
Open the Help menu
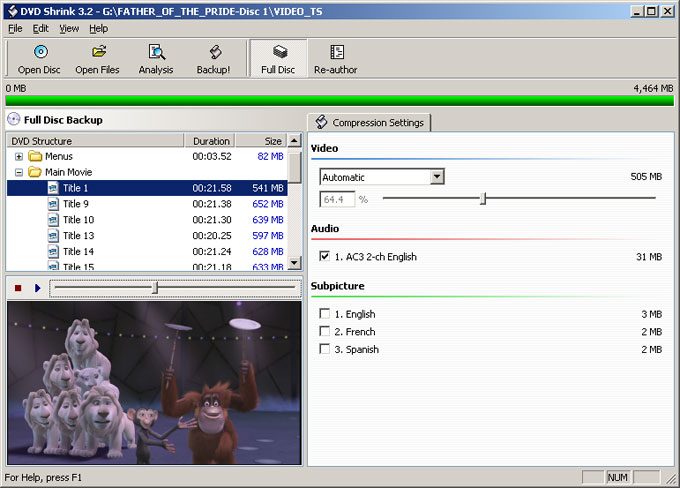pyautogui.click(x=98, y=29)
